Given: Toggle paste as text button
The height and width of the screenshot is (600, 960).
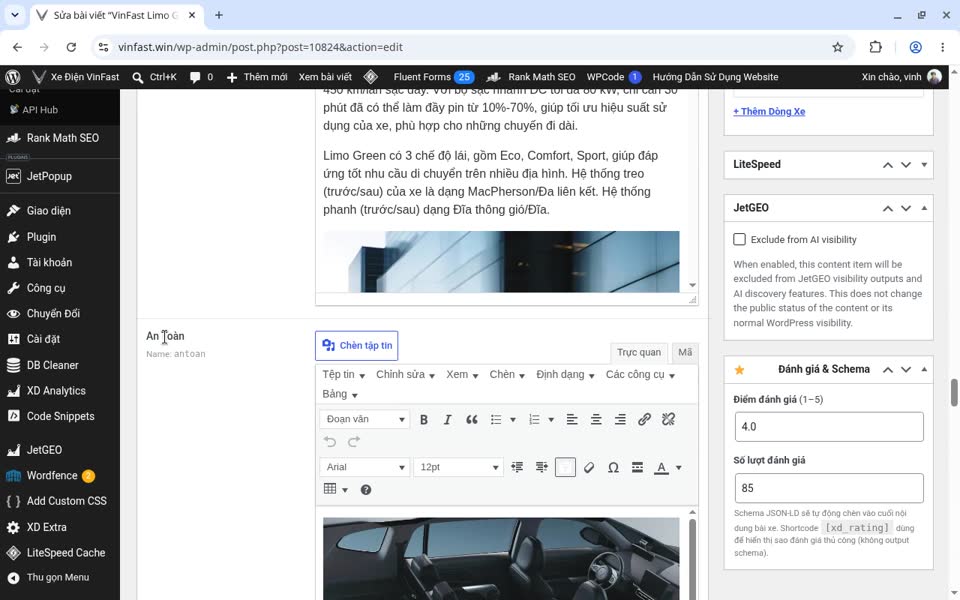Looking at the screenshot, I should coord(565,467).
